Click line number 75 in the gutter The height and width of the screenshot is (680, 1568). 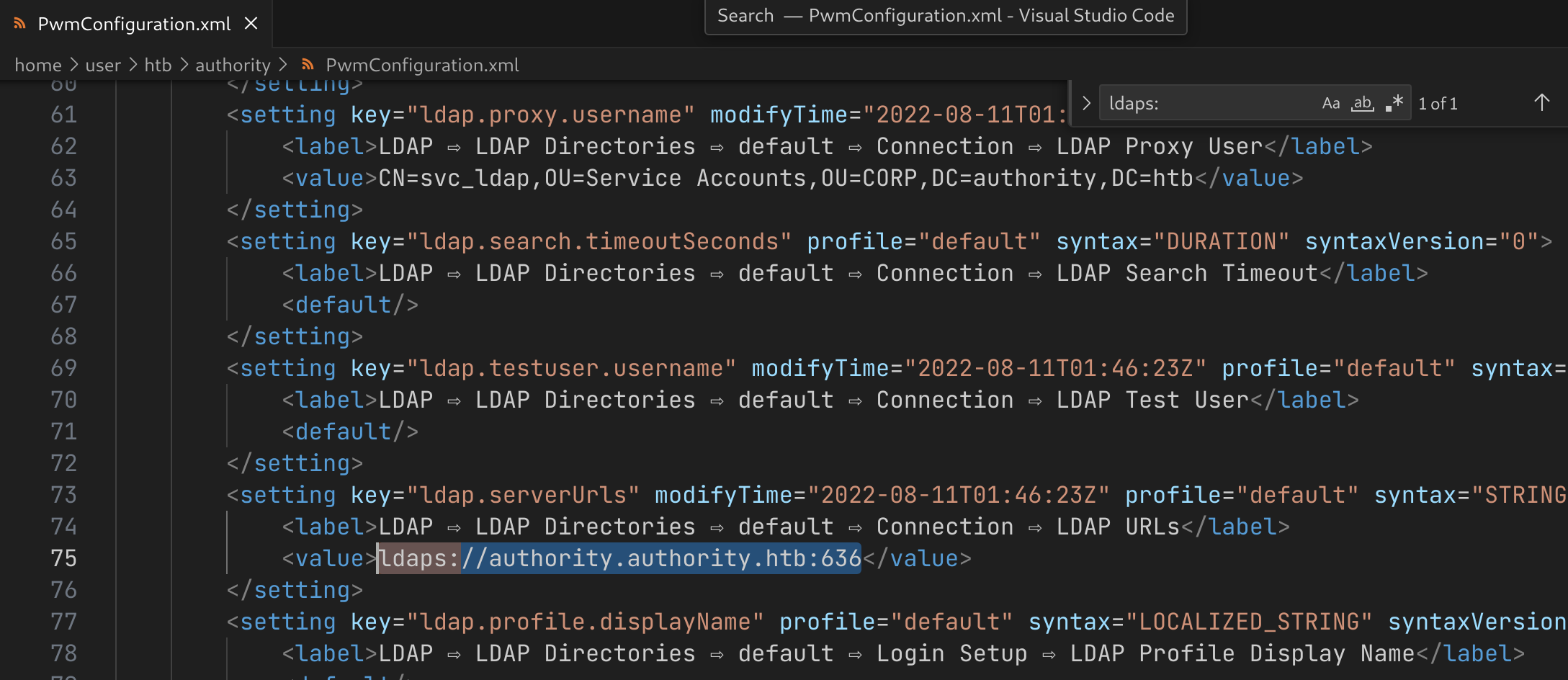pos(63,558)
